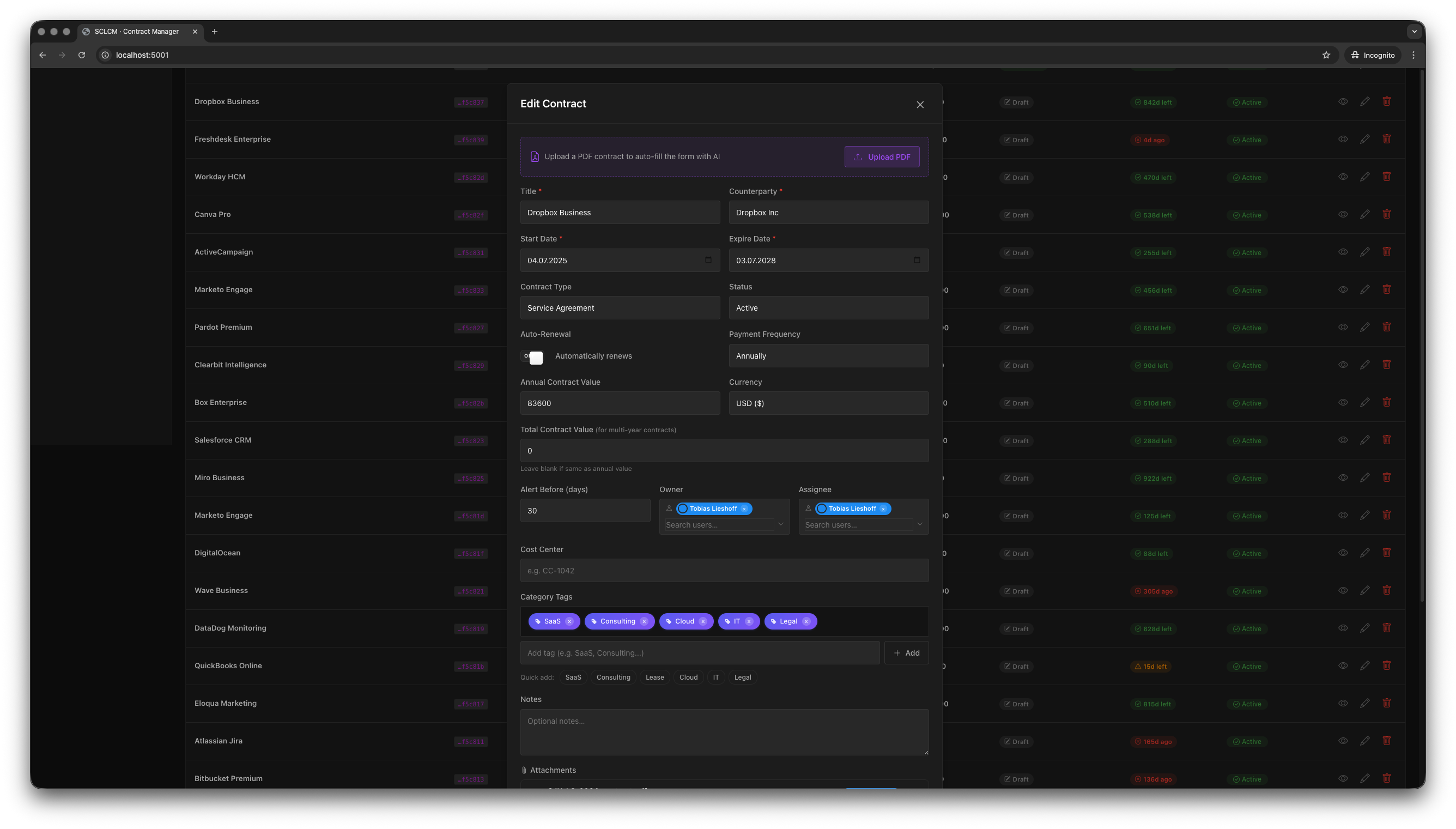
Task: Open preview of Workday HCM via eye icon
Action: tap(1343, 176)
